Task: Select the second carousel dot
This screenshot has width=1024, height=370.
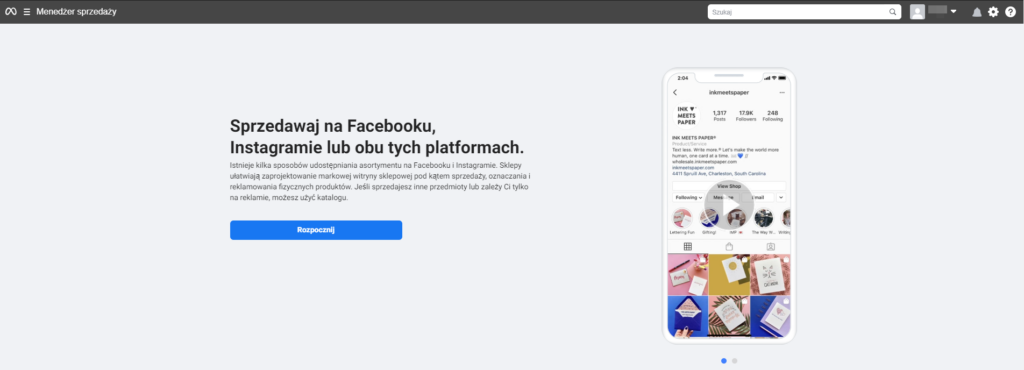Action: pos(735,360)
